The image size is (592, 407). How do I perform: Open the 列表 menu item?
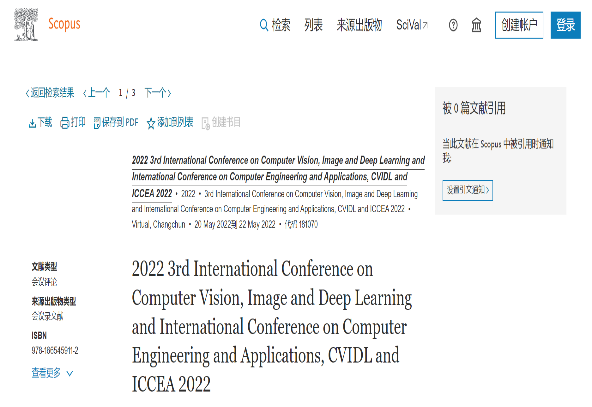[313, 25]
